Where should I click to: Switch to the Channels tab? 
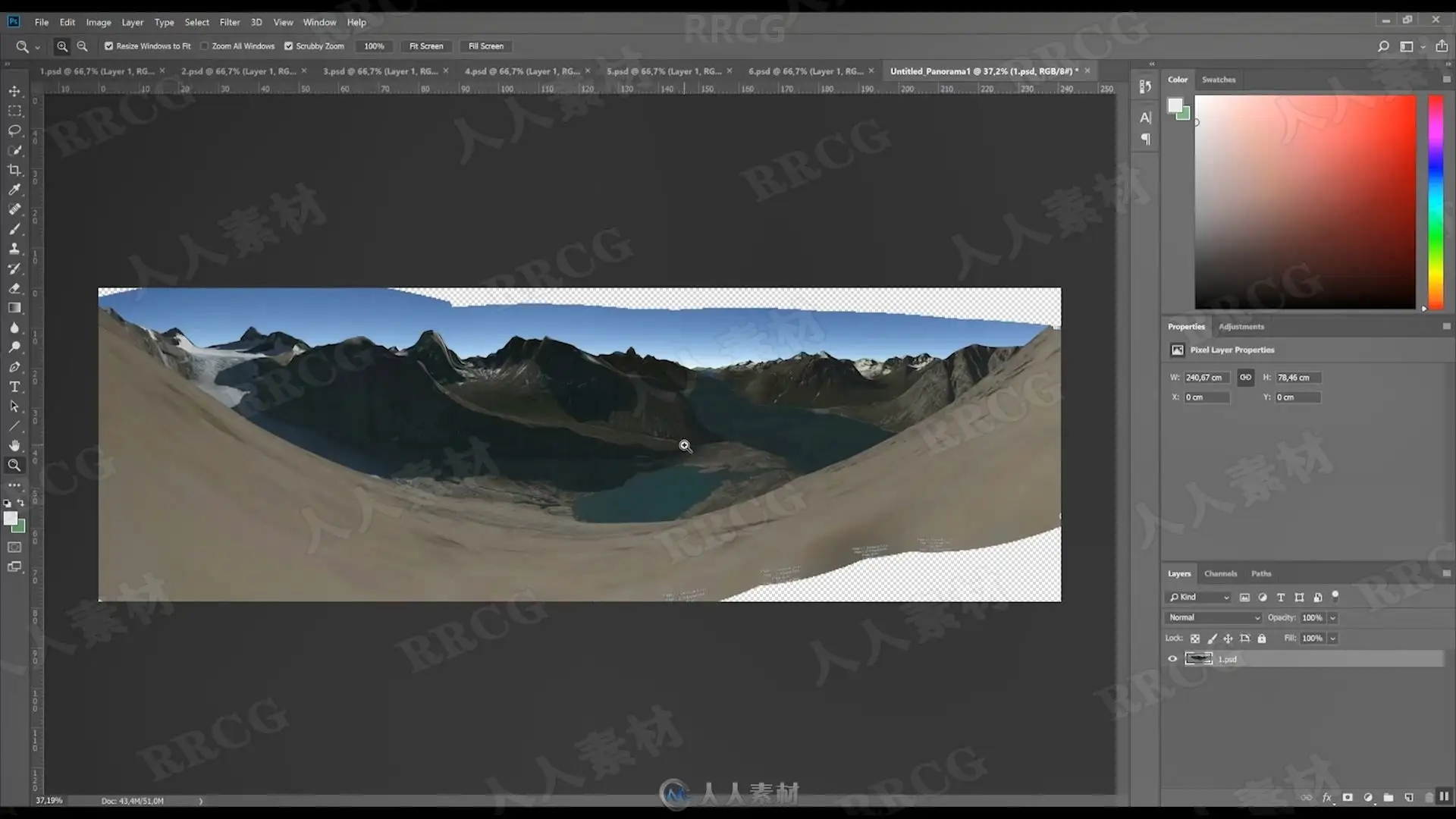click(1220, 574)
